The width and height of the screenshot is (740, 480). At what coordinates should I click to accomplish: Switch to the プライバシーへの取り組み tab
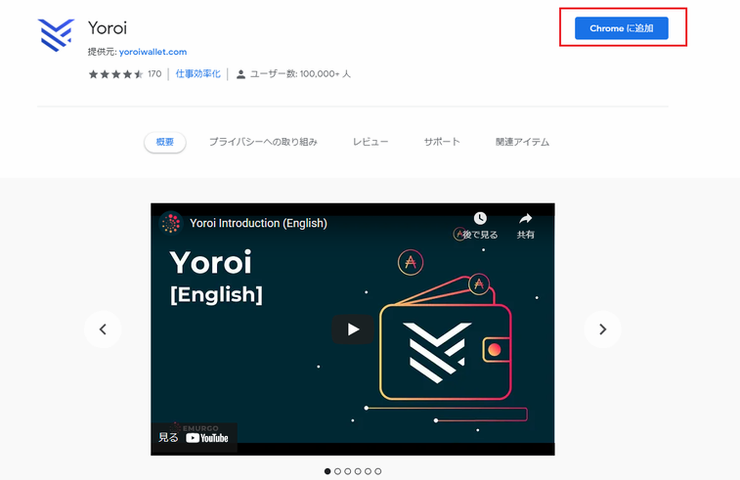(x=263, y=142)
